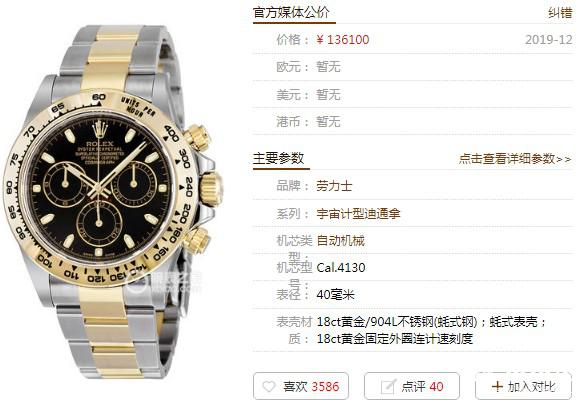Click the 40毫米 case diameter value
587x400 pixels.
(335, 294)
